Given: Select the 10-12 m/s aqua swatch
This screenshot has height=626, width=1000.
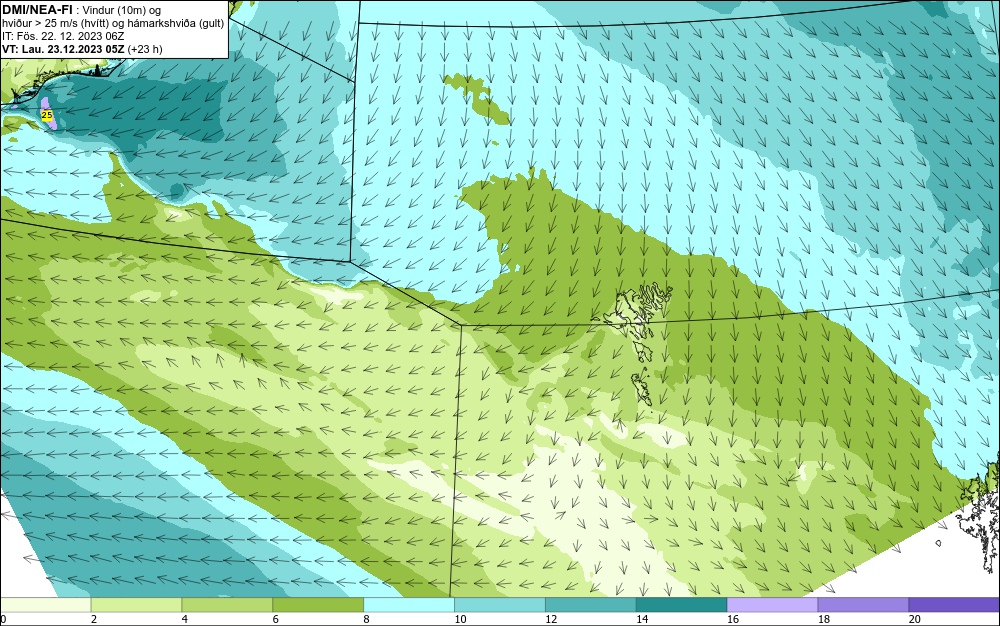Looking at the screenshot, I should (500, 605).
